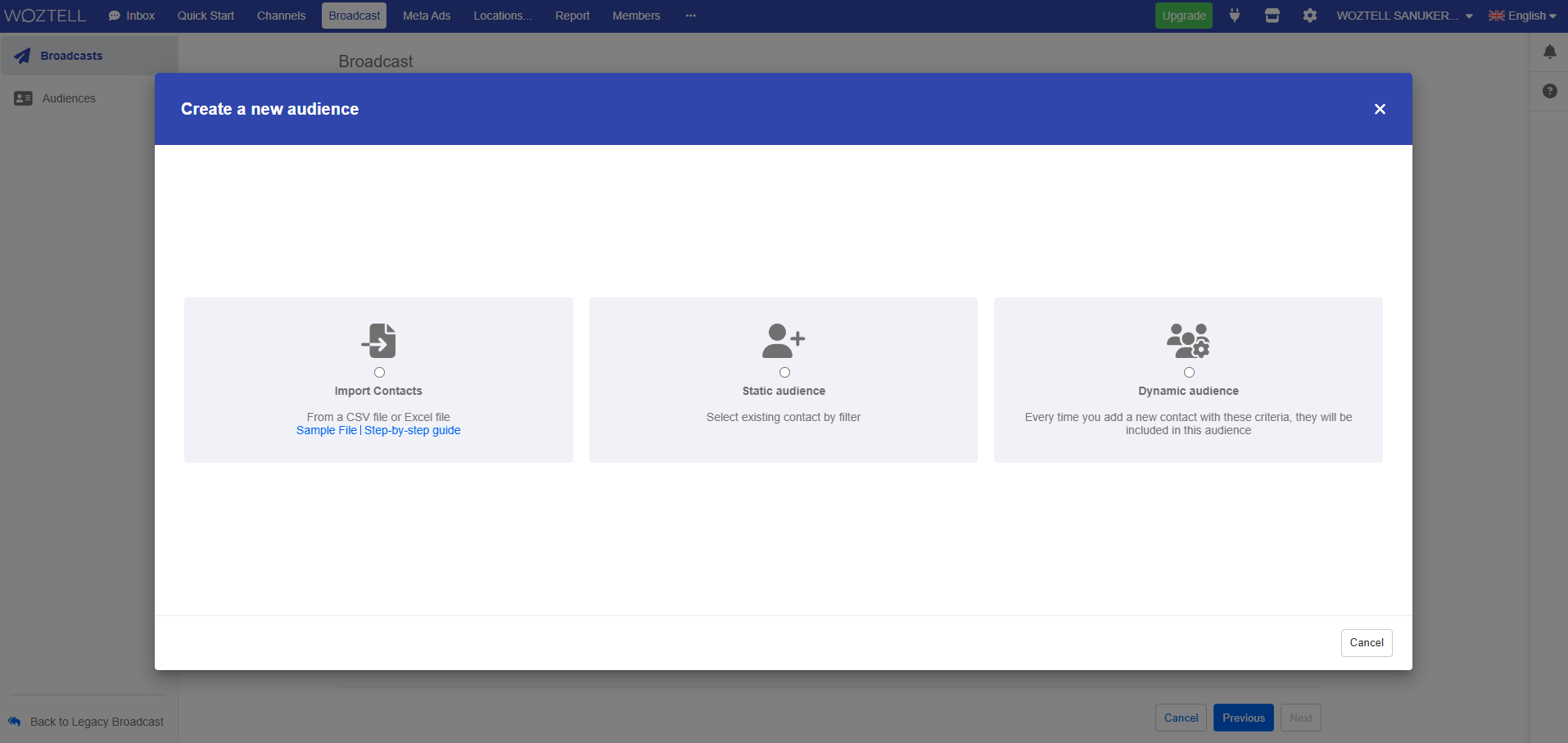Click the Dynamic audience group-gear icon

(x=1188, y=340)
